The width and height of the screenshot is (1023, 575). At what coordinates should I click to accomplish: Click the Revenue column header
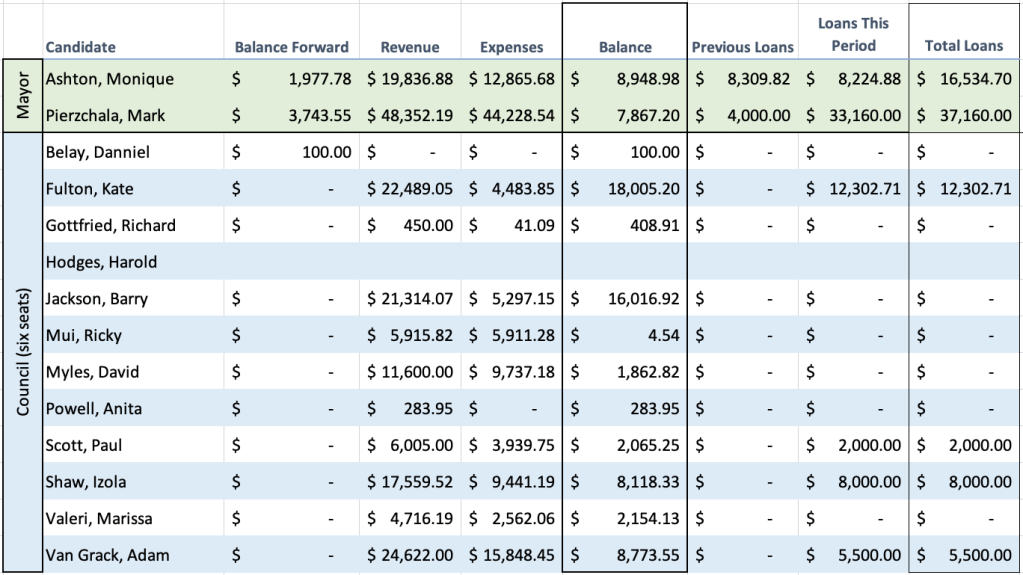pyautogui.click(x=406, y=47)
